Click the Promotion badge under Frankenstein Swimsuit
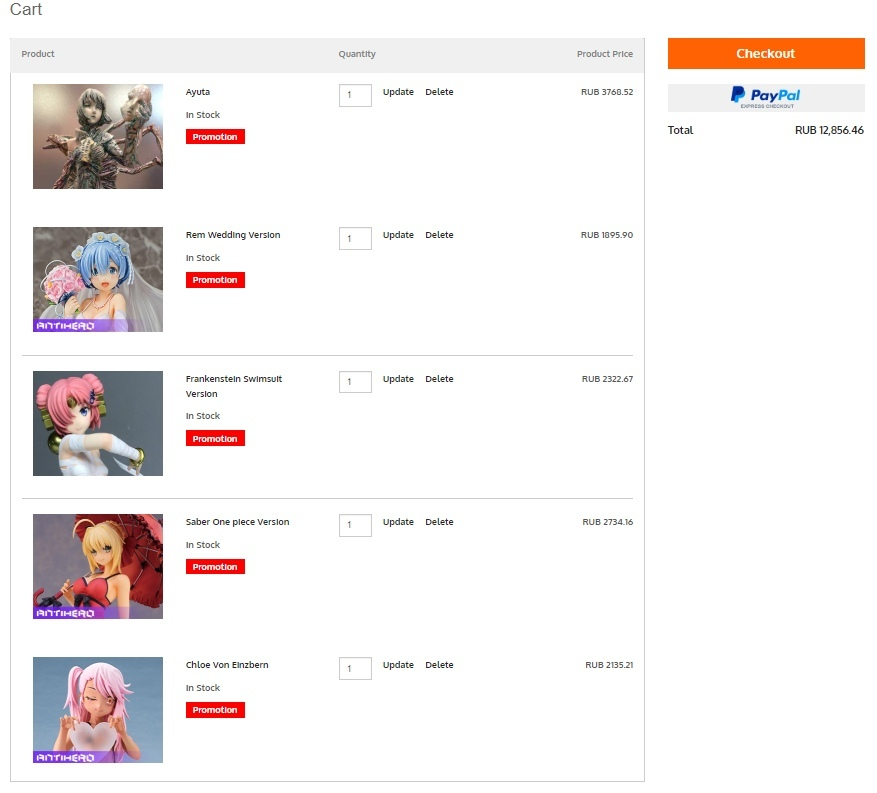The image size is (877, 793). [215, 438]
